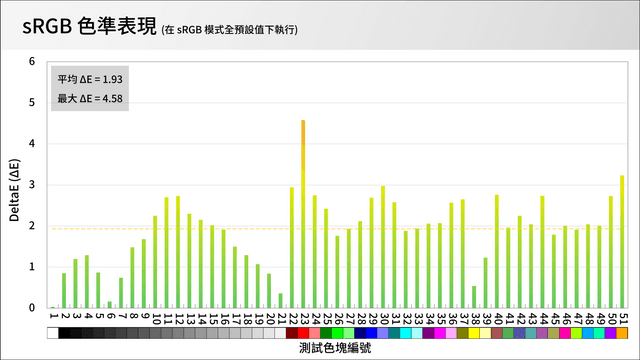
Task: Click the sRGB 色準表現 chart title
Action: pos(89,27)
